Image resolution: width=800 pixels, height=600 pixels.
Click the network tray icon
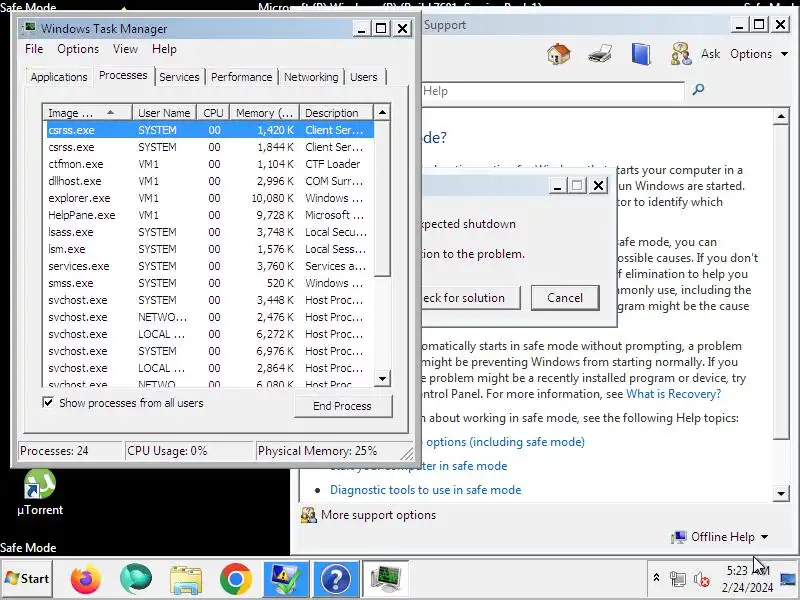point(678,579)
